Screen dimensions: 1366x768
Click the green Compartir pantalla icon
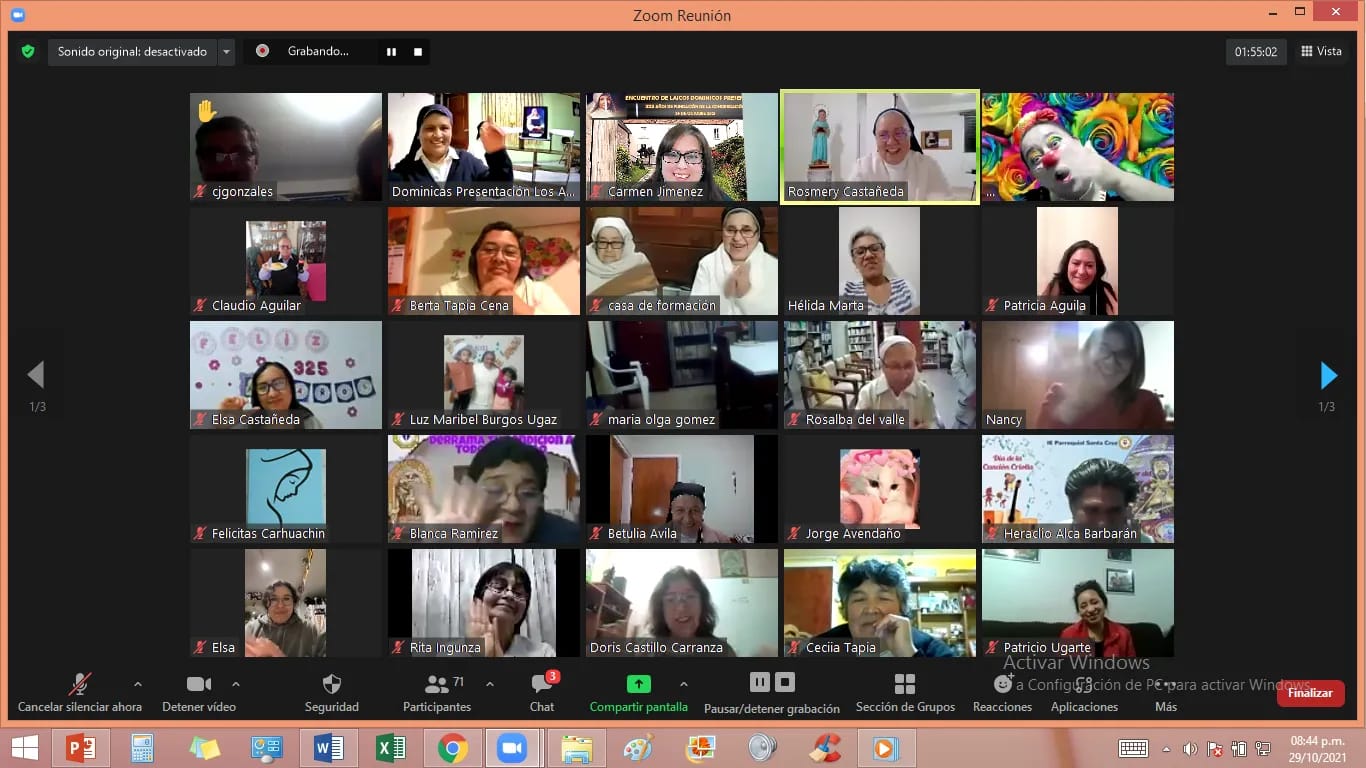[638, 684]
